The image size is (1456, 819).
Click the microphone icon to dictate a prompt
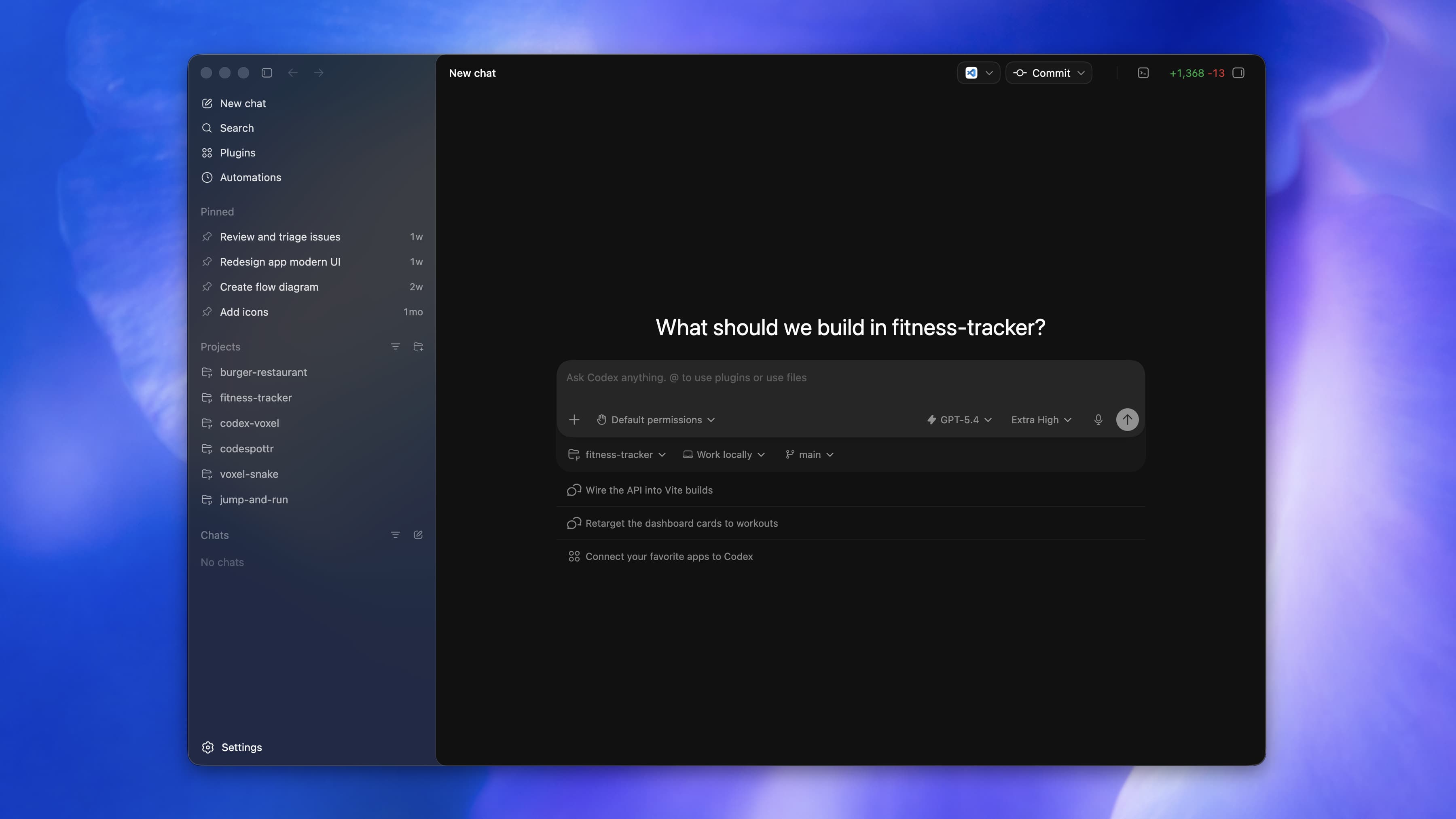(x=1098, y=420)
